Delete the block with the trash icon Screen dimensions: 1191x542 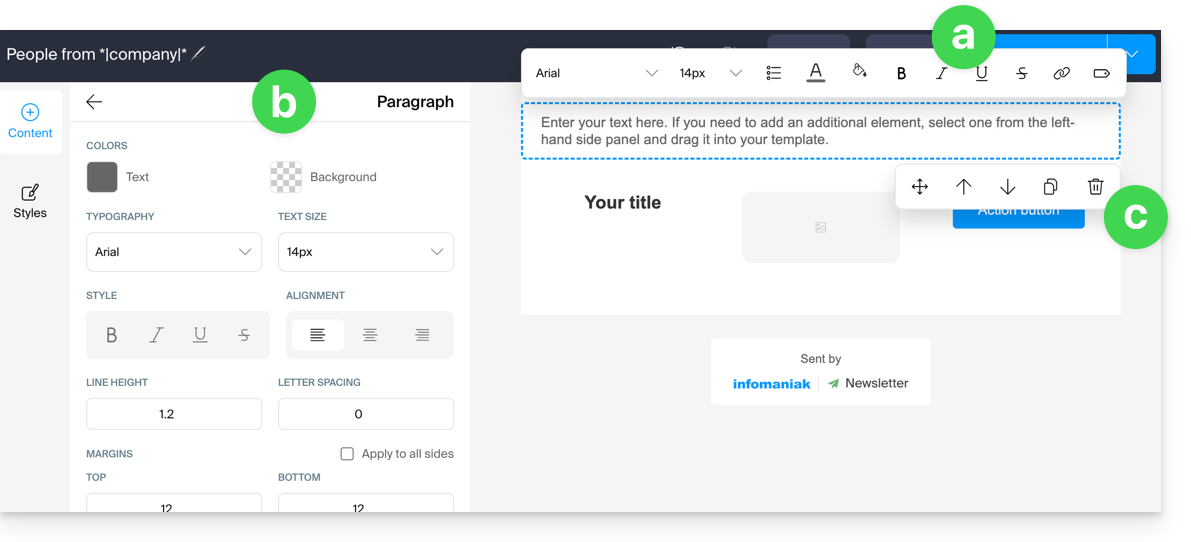click(1095, 187)
